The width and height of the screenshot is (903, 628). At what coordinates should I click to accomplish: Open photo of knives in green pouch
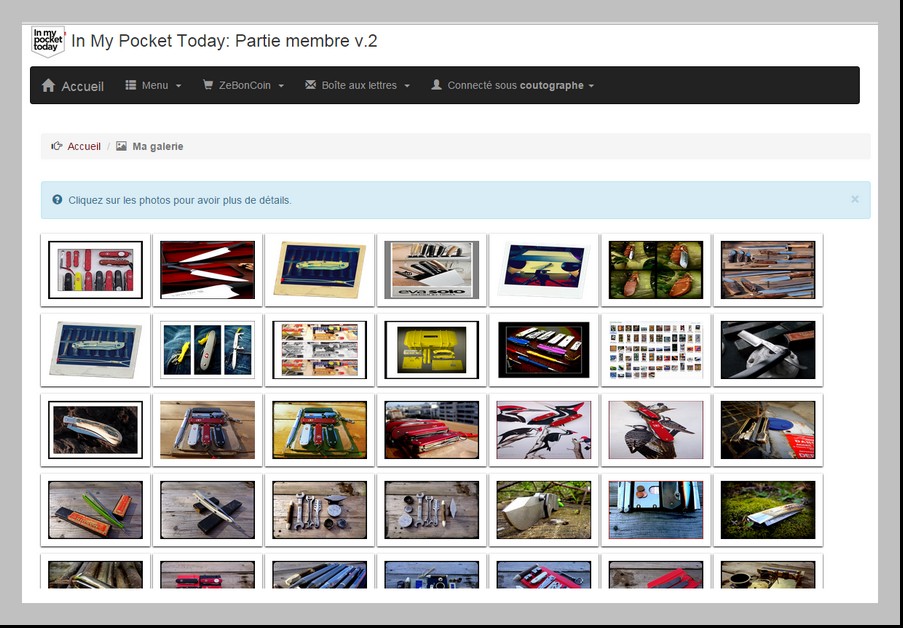[x=320, y=430]
